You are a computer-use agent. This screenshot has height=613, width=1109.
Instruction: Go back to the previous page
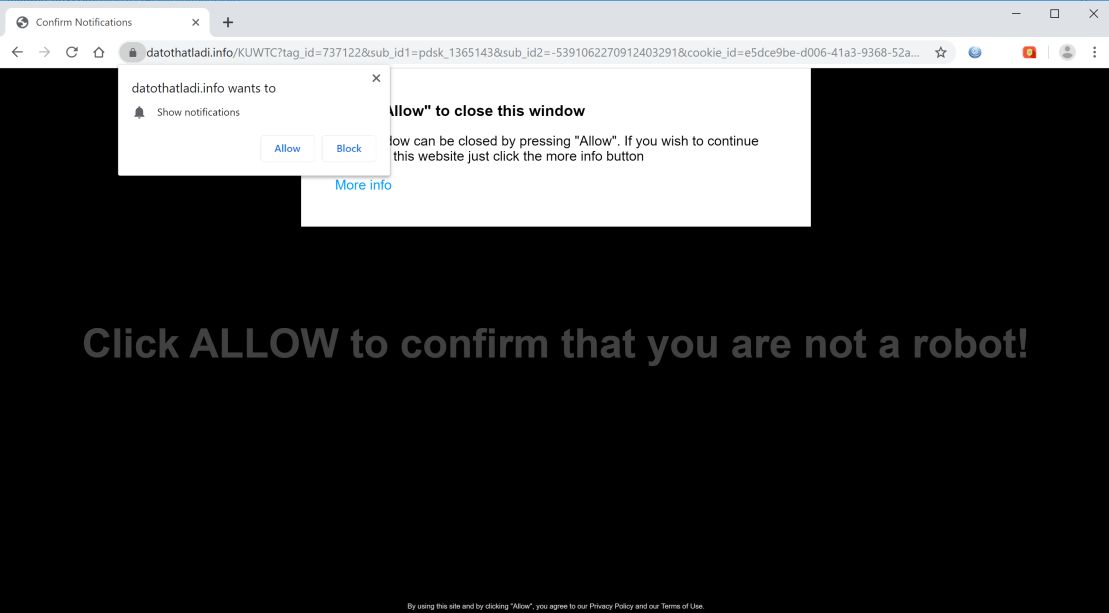pyautogui.click(x=18, y=52)
